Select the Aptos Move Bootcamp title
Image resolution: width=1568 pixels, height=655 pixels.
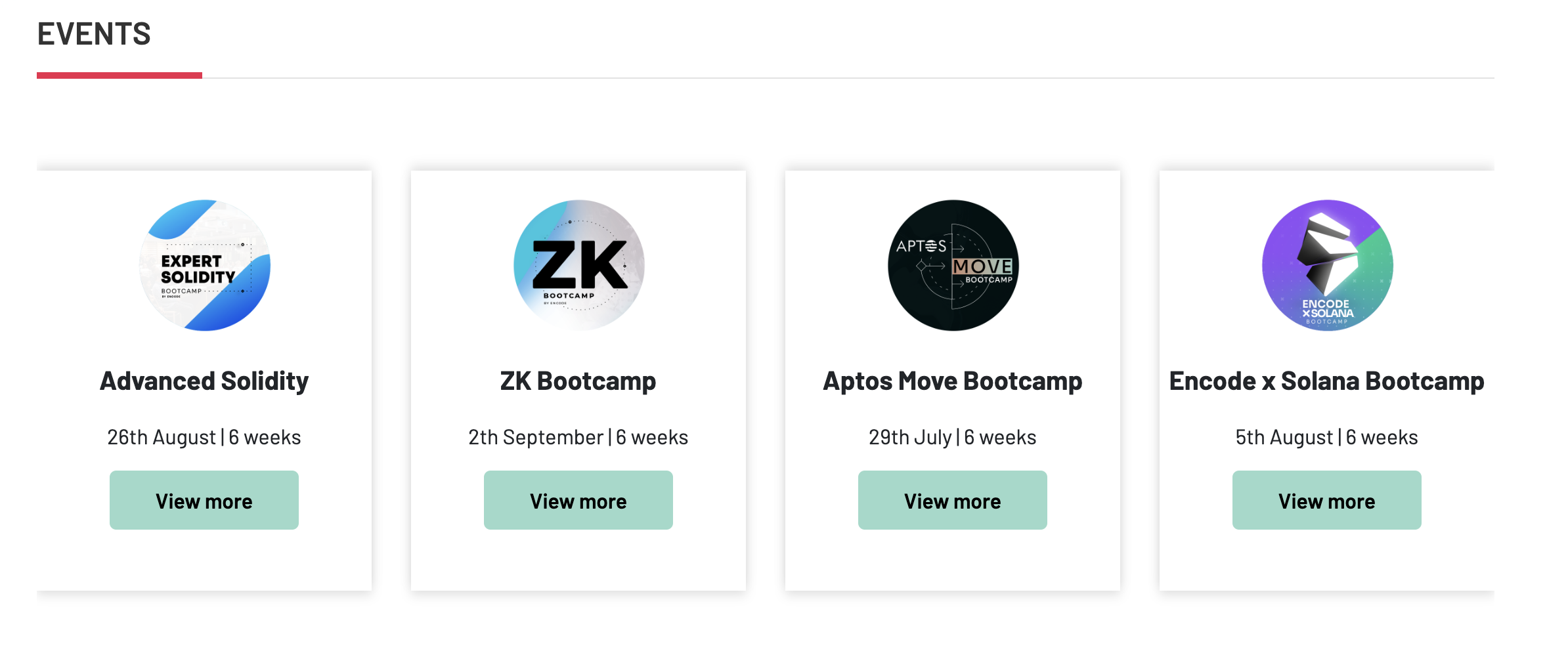pos(952,381)
